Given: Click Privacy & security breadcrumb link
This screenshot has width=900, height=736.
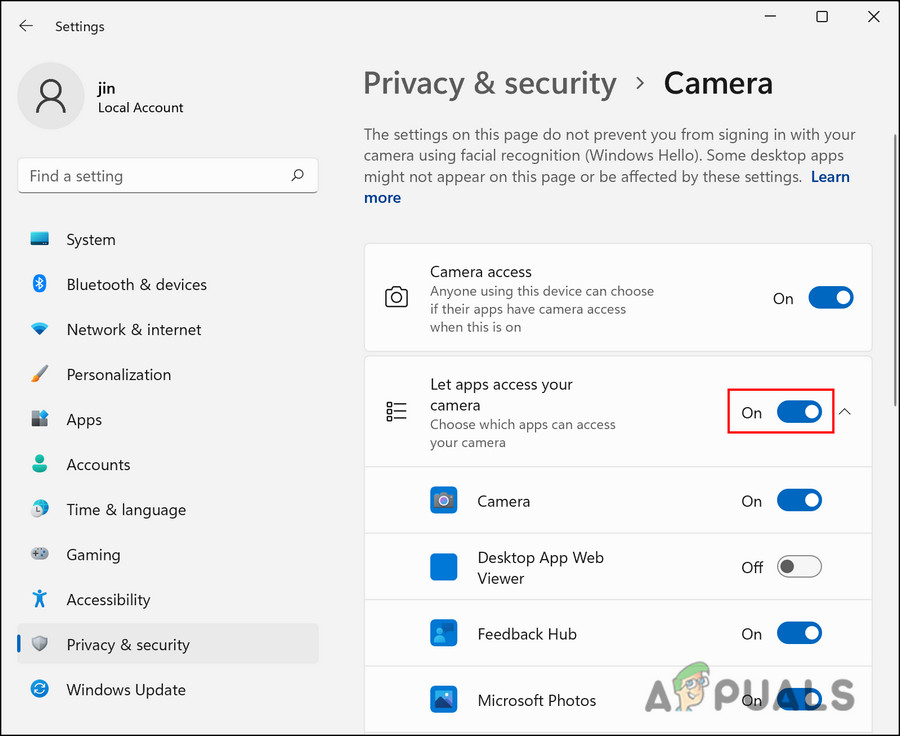Looking at the screenshot, I should (490, 83).
